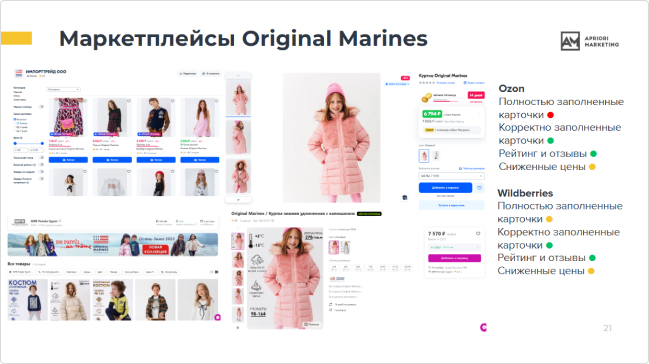Click the up arrow above Ozon thumbnails
Viewport: 649px width, 364px height.
click(x=238, y=76)
